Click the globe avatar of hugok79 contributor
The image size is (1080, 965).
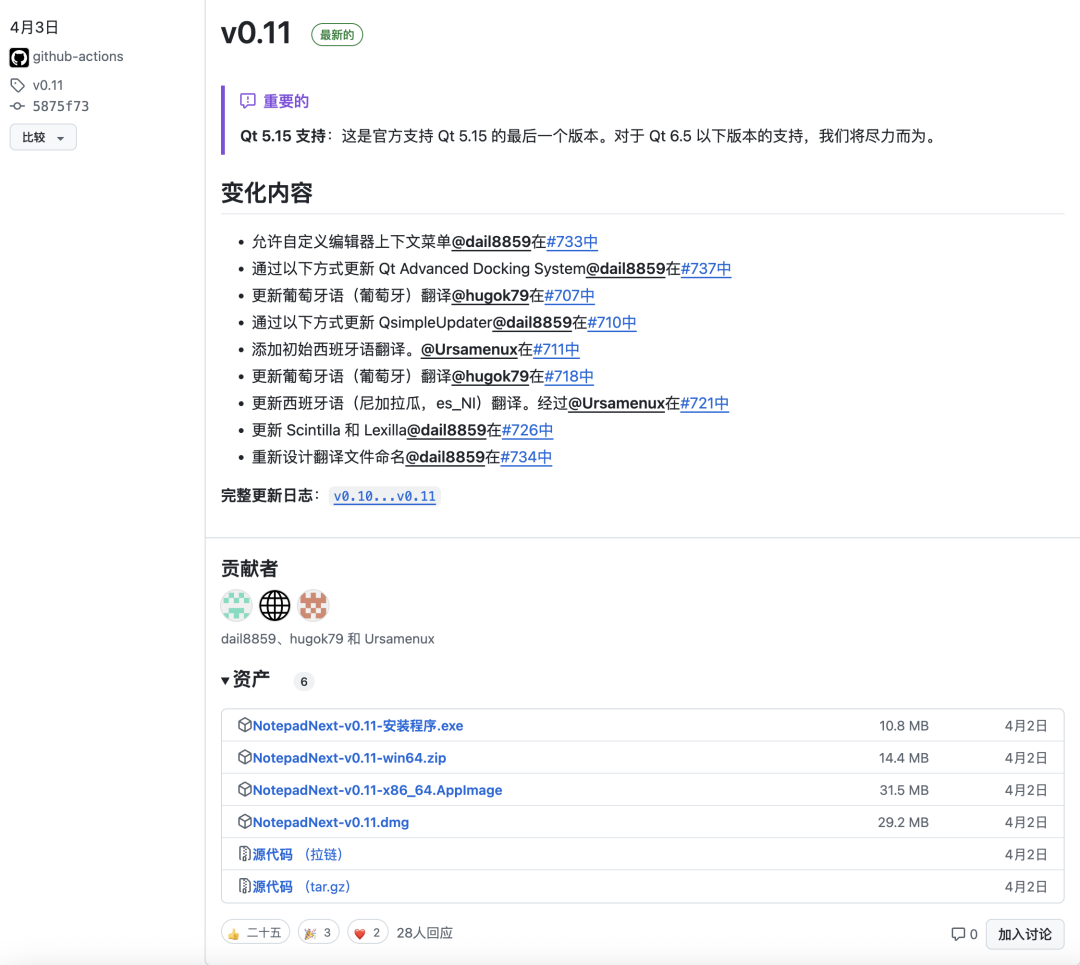pyautogui.click(x=274, y=605)
